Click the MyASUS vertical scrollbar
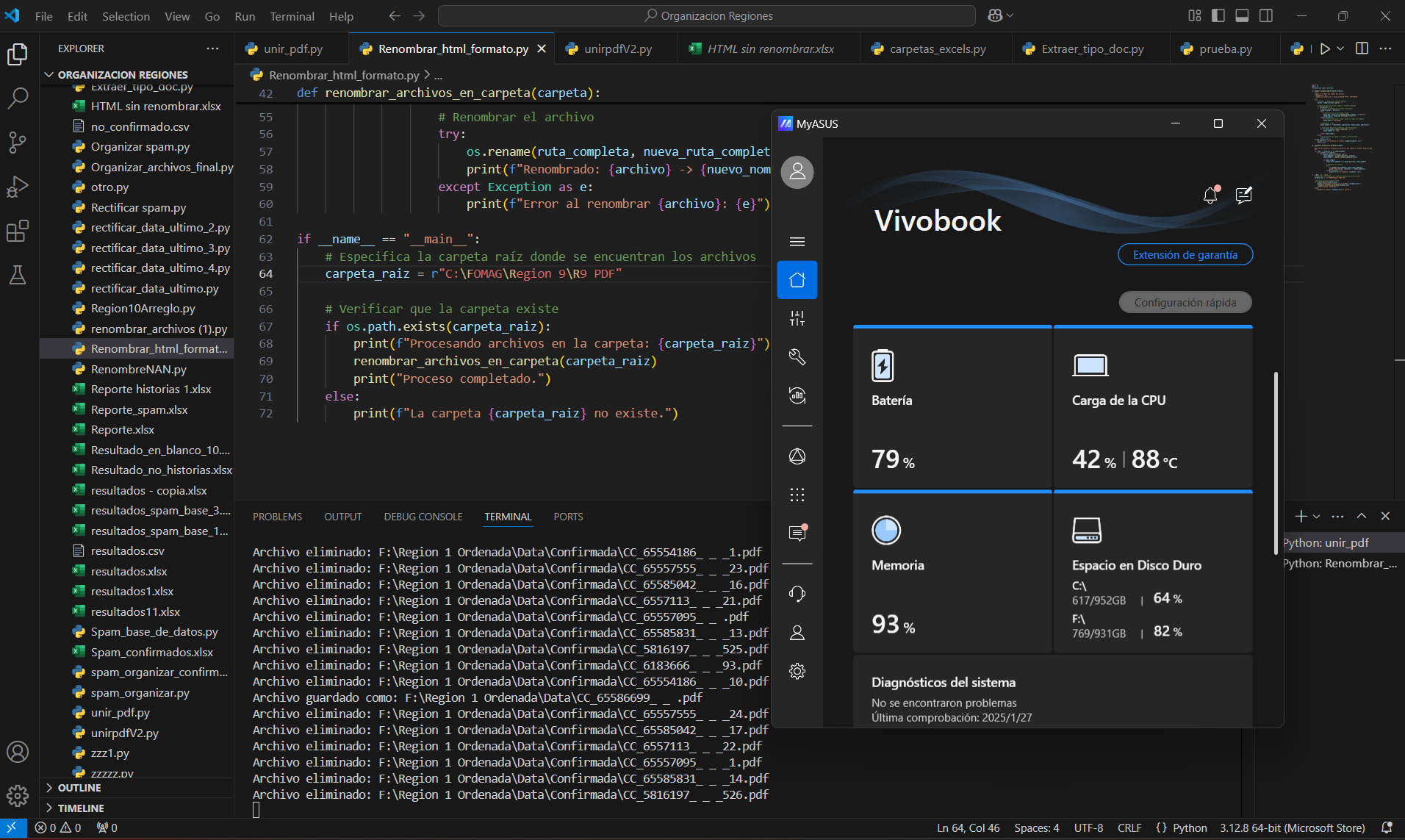The height and width of the screenshot is (840, 1405). 1276,463
